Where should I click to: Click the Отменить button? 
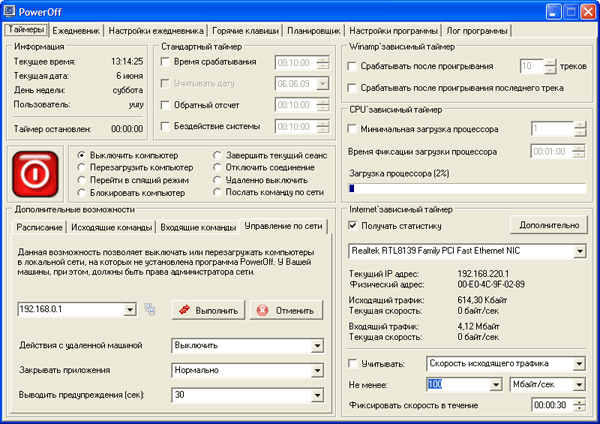(x=286, y=310)
